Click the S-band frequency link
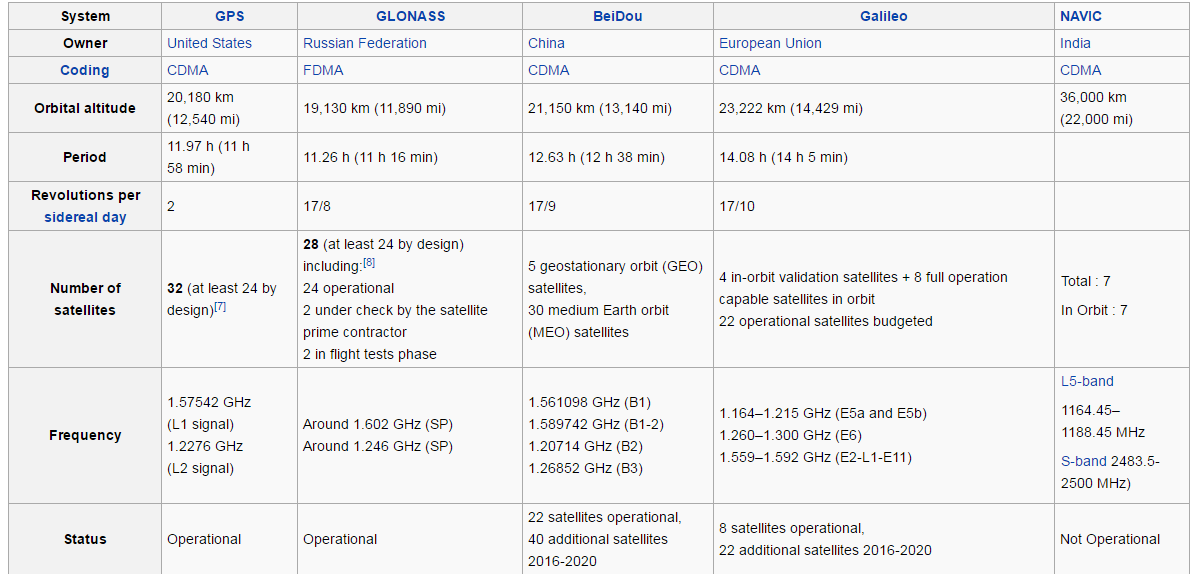This screenshot has height=574, width=1191. (x=1083, y=461)
